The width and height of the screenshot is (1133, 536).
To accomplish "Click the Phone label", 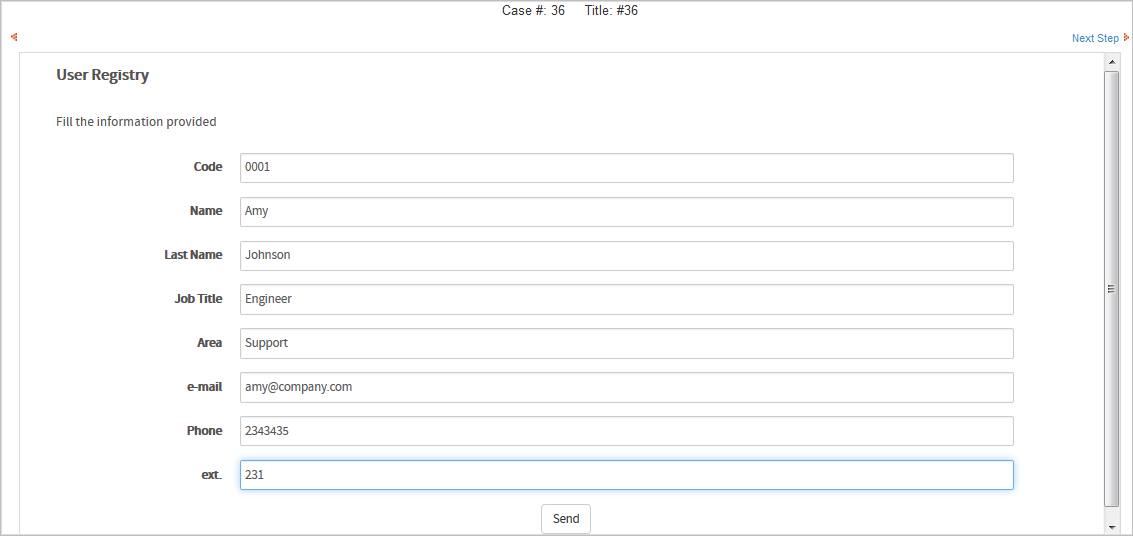I will point(204,431).
